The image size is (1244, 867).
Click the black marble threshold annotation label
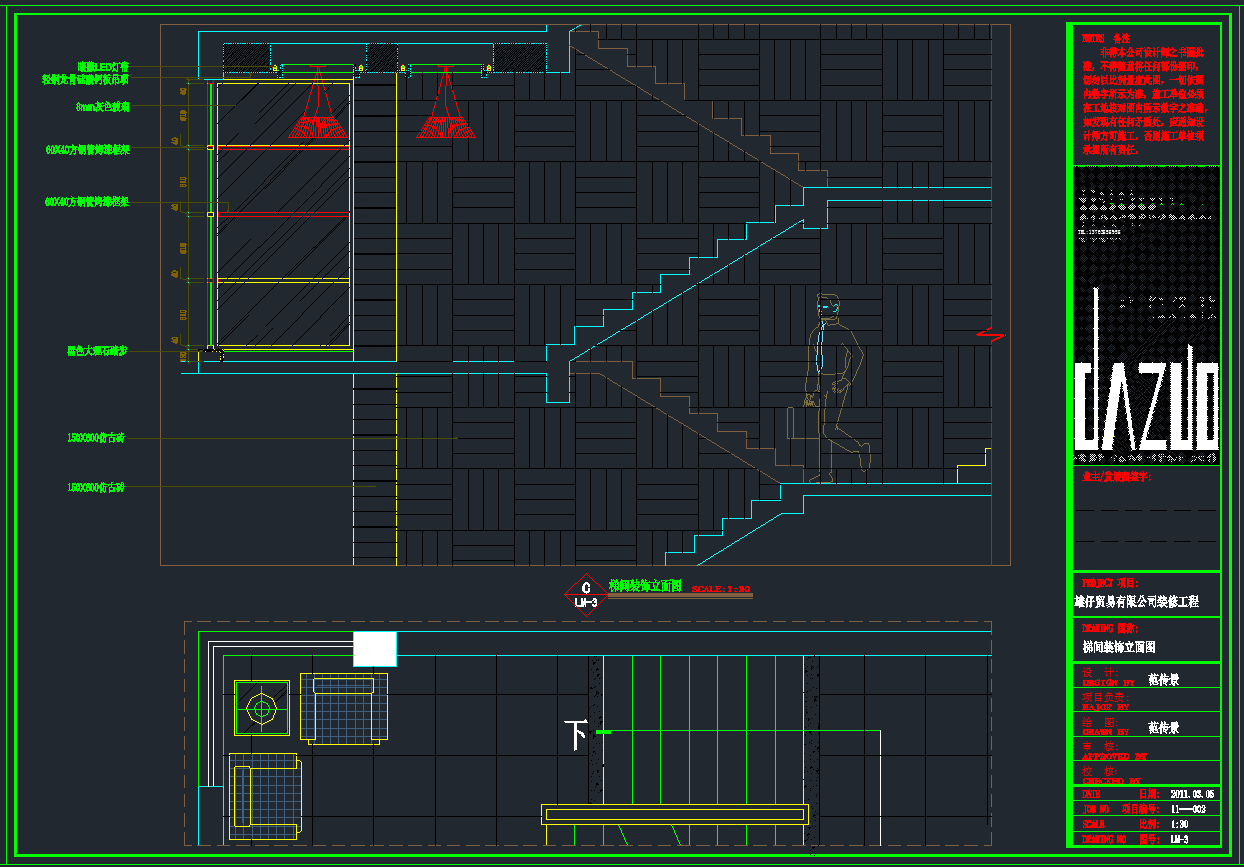(x=97, y=351)
